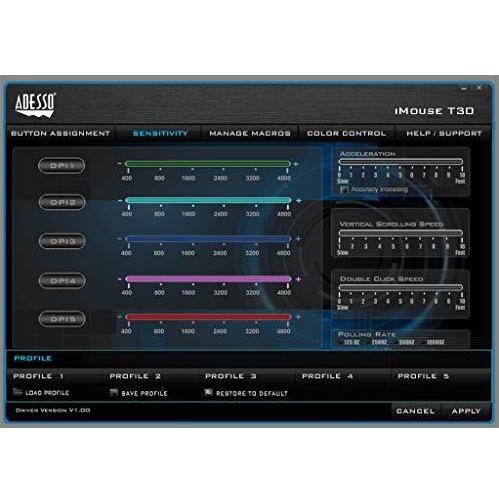
Task: Open the Color Control tab
Action: pos(346,133)
